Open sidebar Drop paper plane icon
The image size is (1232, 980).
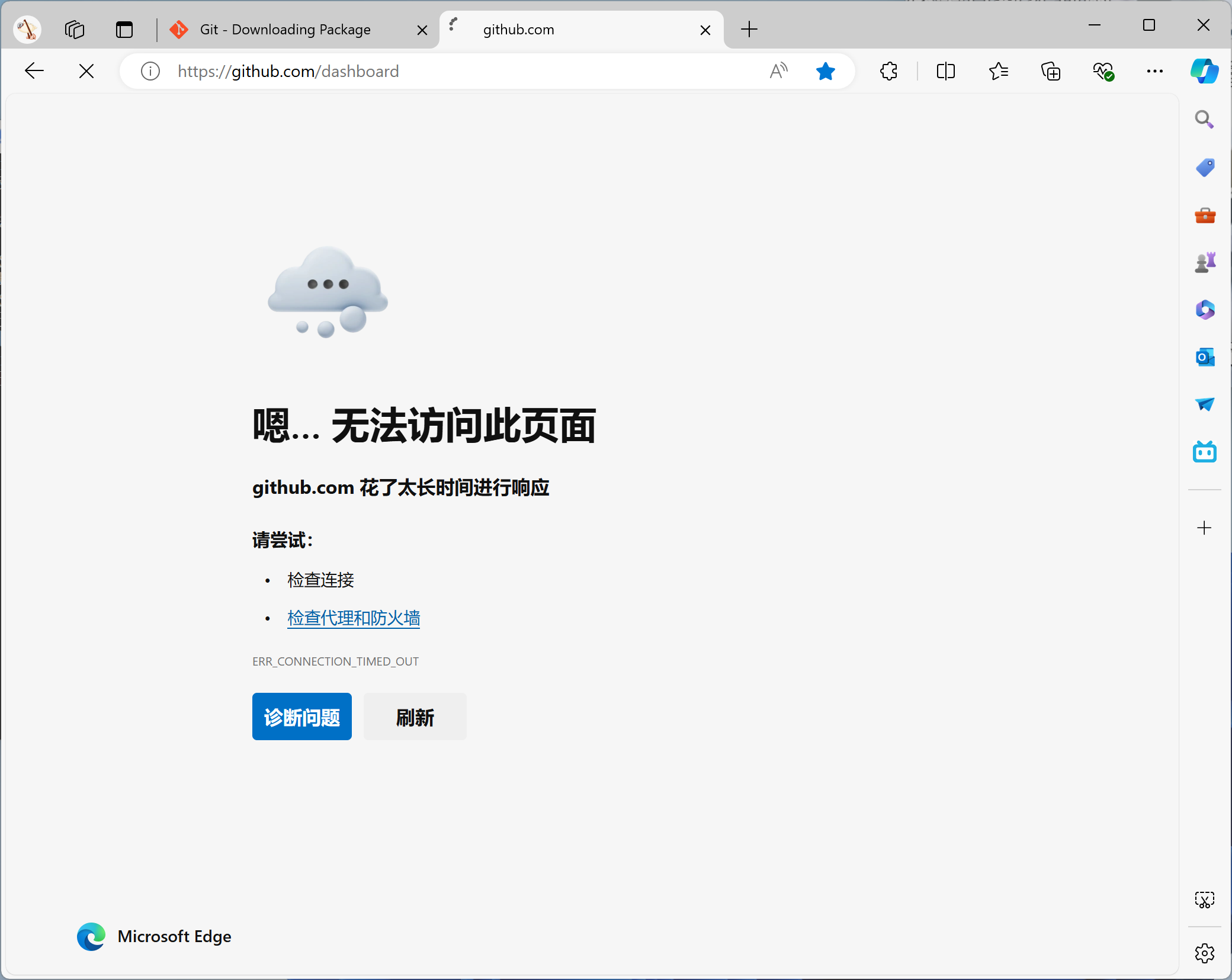[1205, 404]
